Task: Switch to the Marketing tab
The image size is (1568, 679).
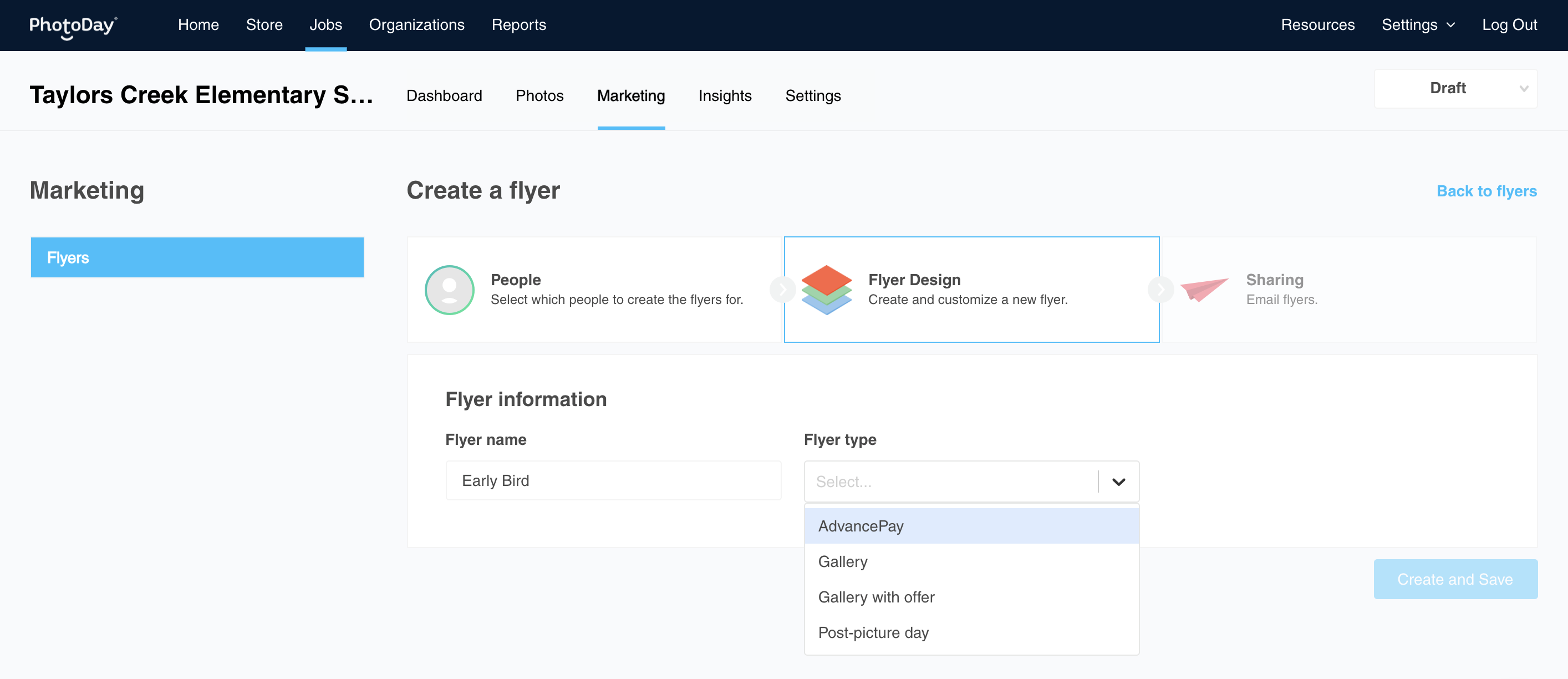Action: (x=630, y=95)
